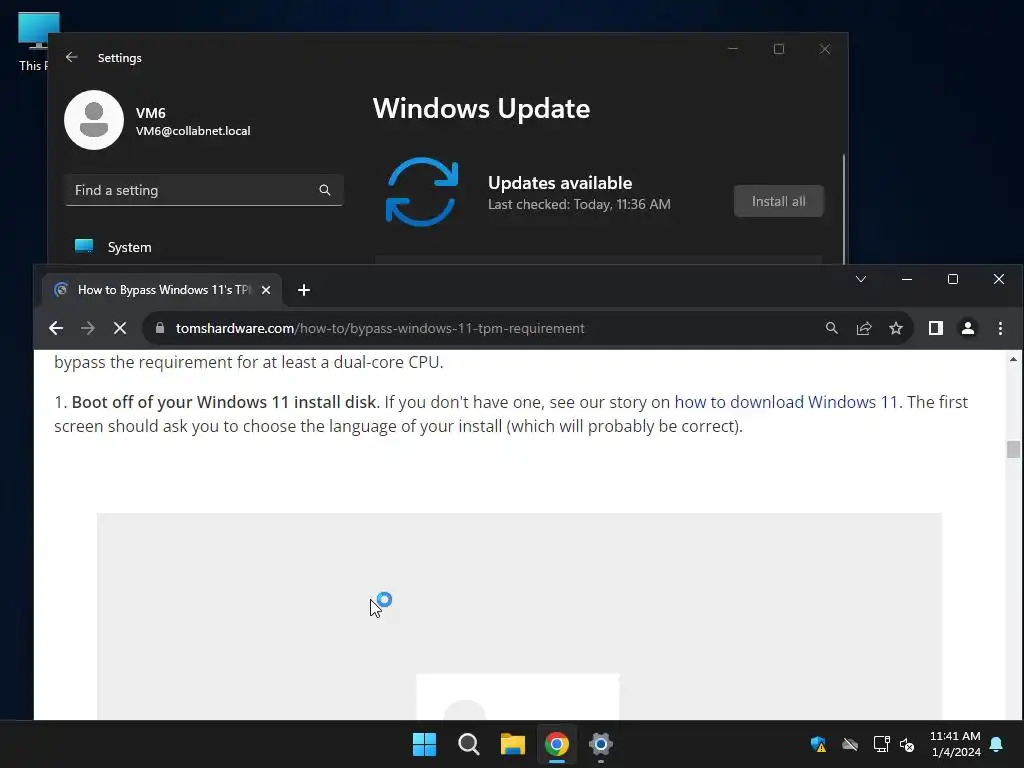Click Install all in Windows Update

click(x=778, y=201)
